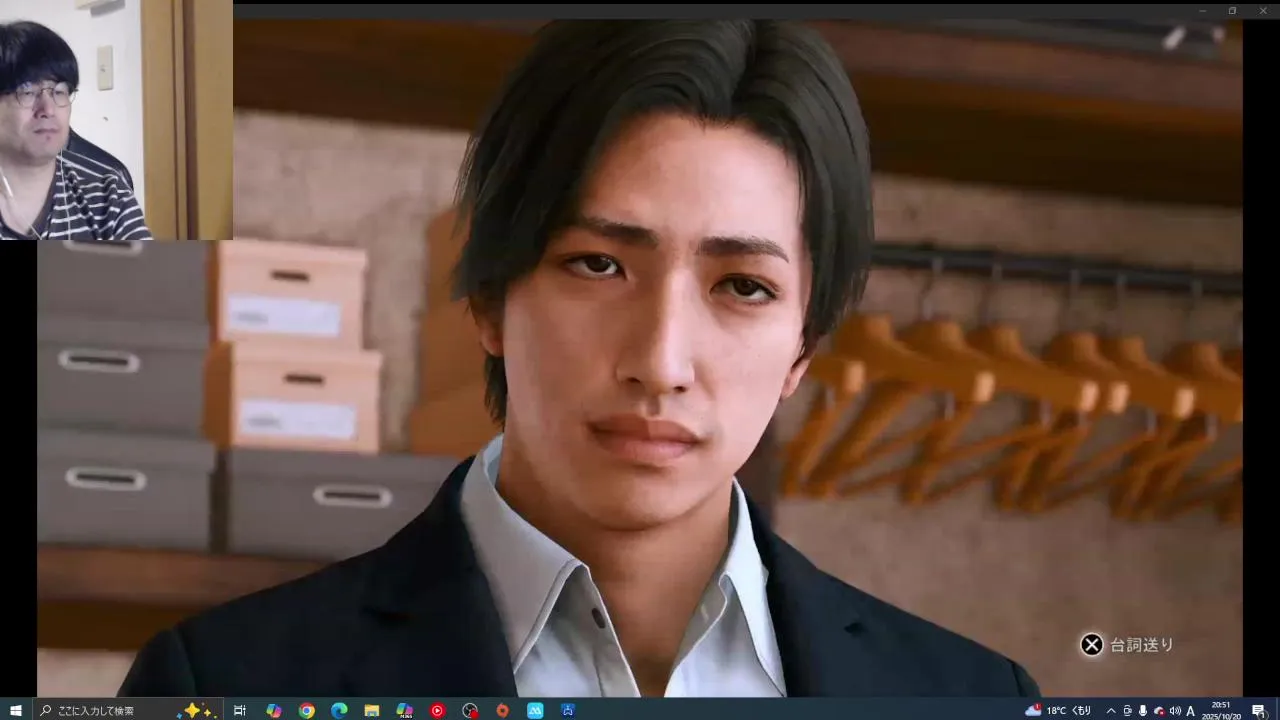This screenshot has width=1280, height=720.
Task: Open the orange circular taskbar app
Action: 502,710
